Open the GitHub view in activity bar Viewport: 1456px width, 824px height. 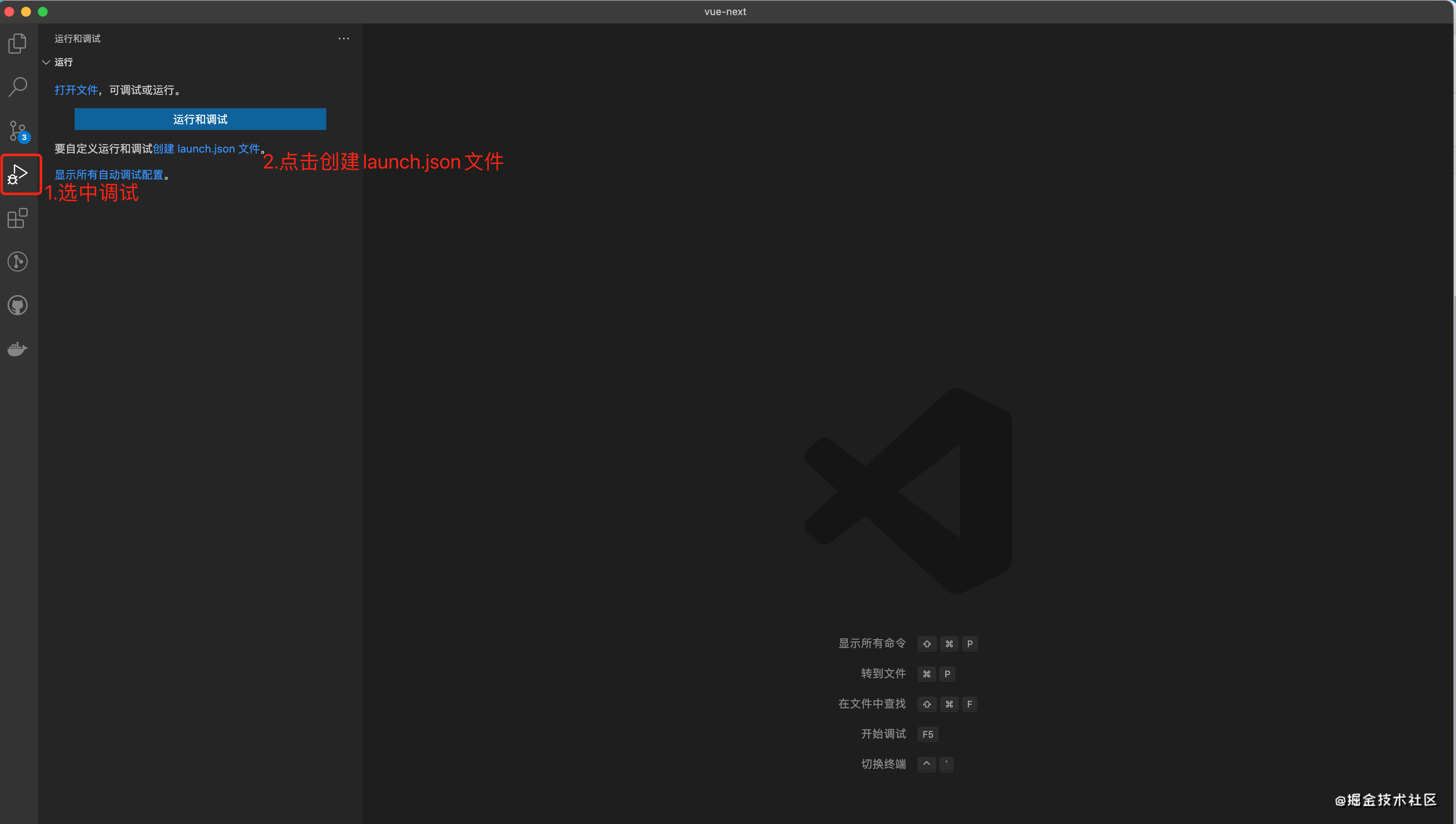pyautogui.click(x=18, y=306)
